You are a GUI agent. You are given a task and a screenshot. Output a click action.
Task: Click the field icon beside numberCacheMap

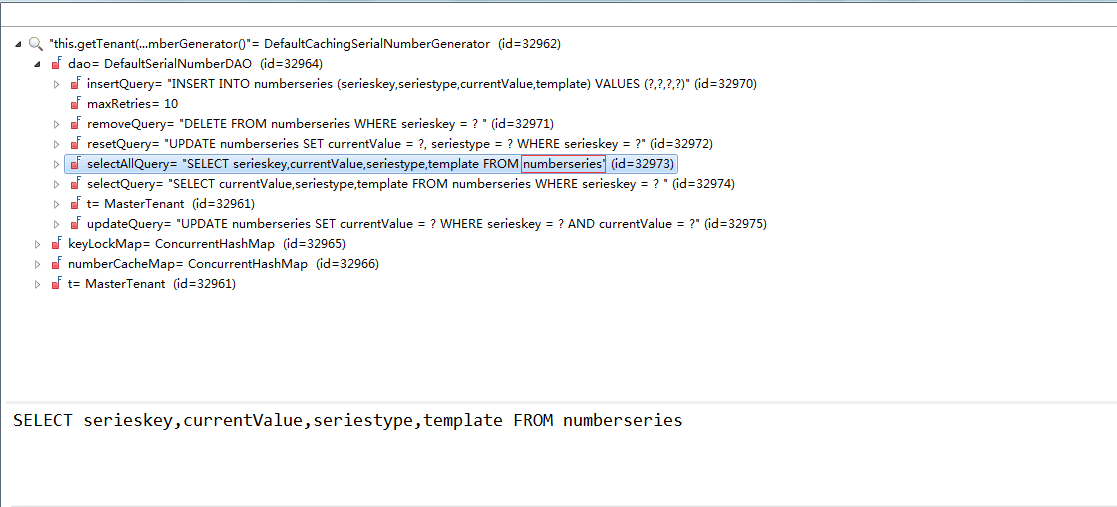(56, 263)
